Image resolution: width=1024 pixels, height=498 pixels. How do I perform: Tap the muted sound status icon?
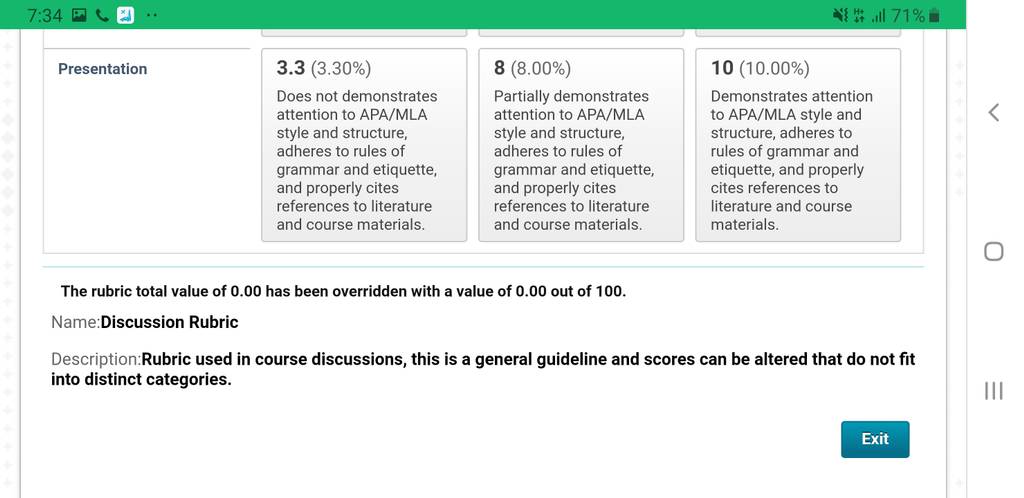tap(840, 15)
